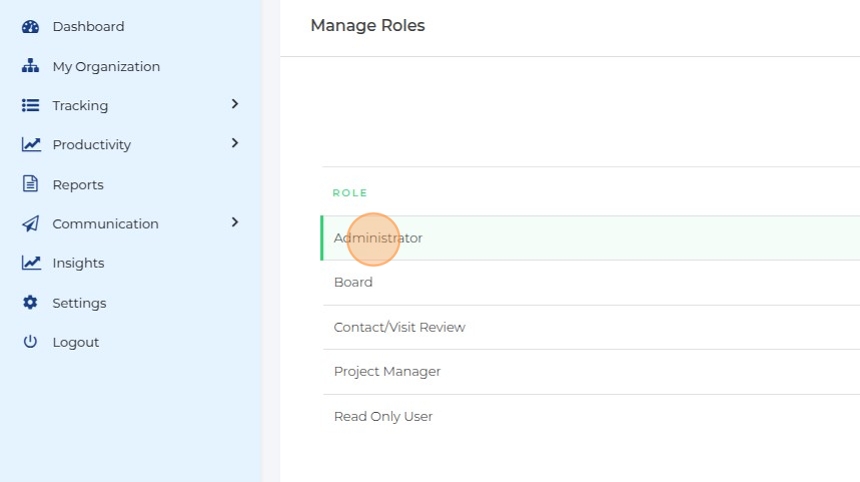This screenshot has height=482, width=860.
Task: Expand the Tracking submenu chevron
Action: click(x=235, y=104)
